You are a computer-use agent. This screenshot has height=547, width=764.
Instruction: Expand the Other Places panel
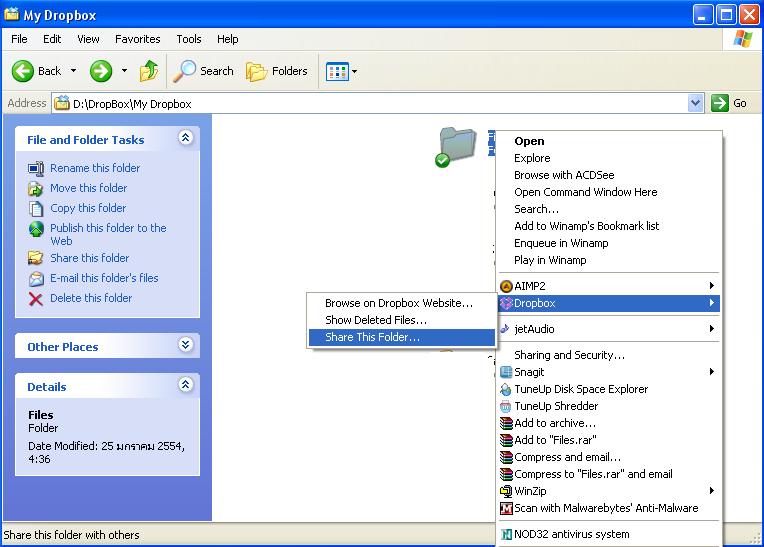pos(185,345)
